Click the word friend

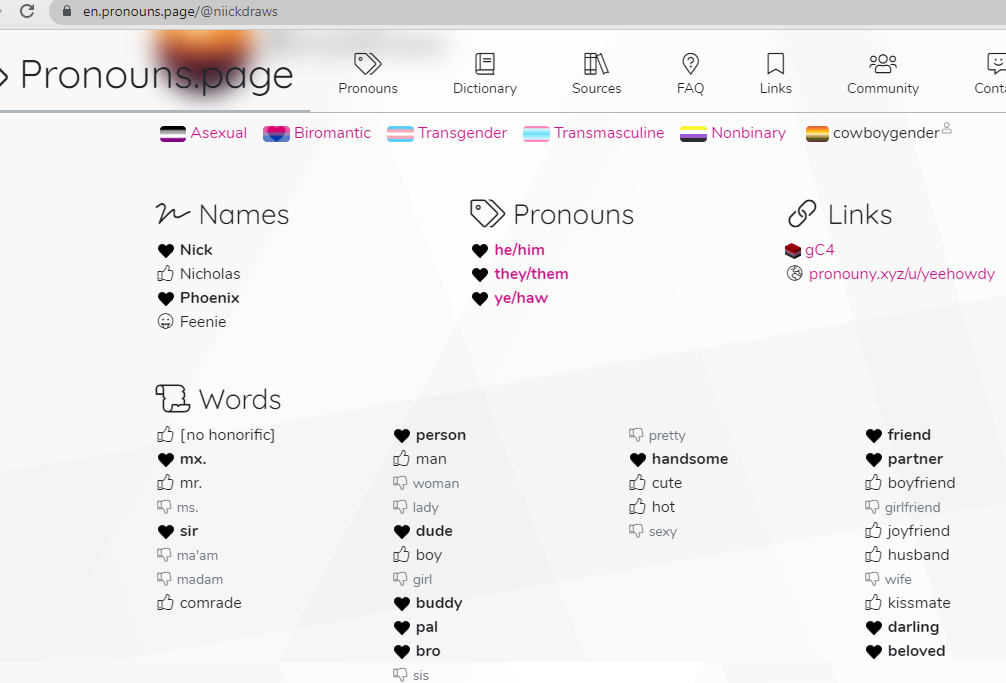(x=908, y=435)
